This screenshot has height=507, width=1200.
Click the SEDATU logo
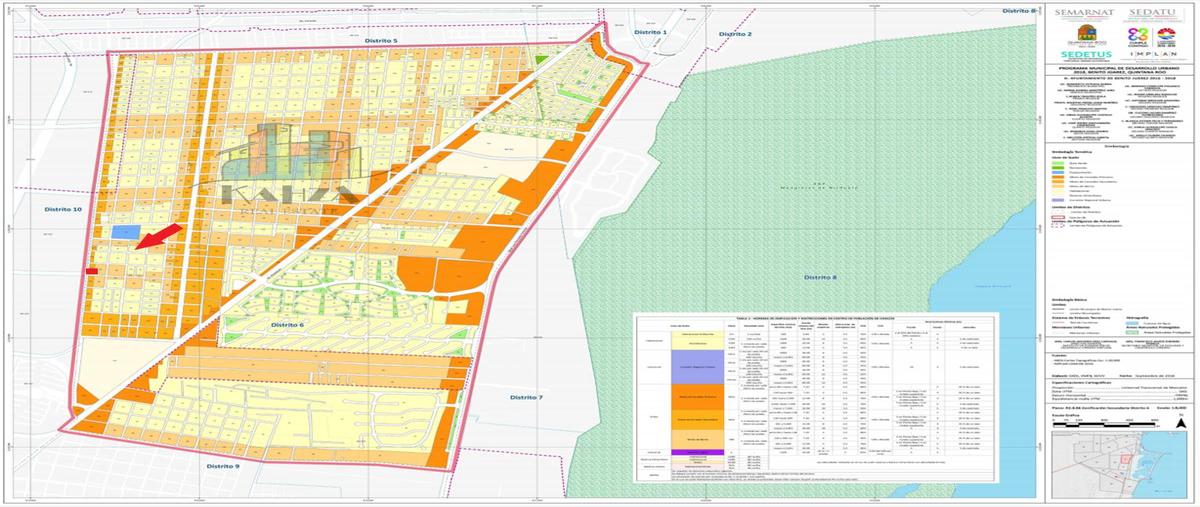pyautogui.click(x=1153, y=15)
